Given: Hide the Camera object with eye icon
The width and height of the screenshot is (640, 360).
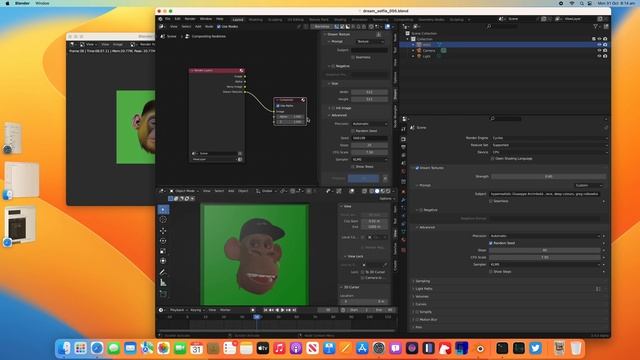Looking at the screenshot, I should point(599,51).
